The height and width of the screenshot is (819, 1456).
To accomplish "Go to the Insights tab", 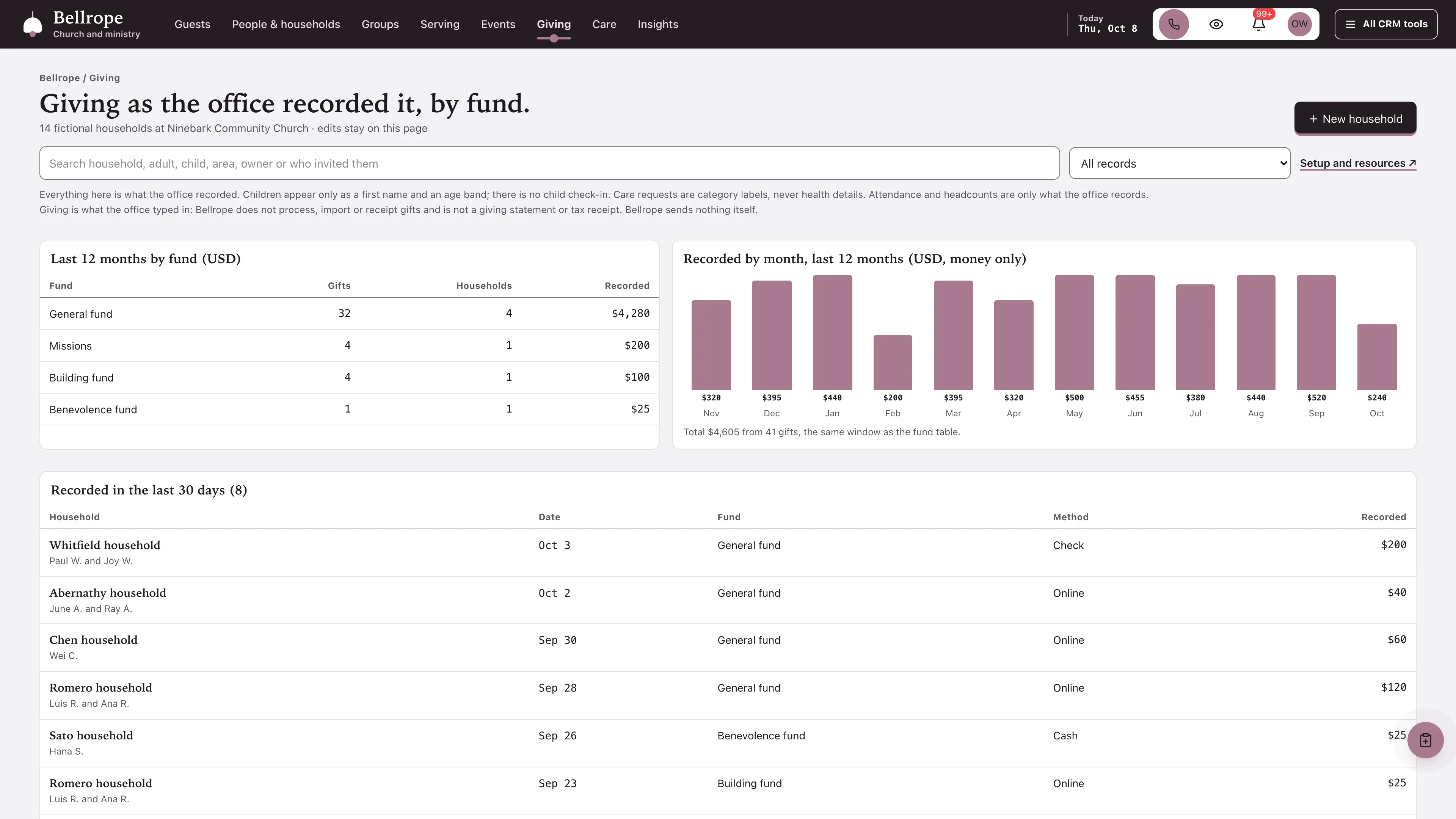I will pyautogui.click(x=657, y=24).
